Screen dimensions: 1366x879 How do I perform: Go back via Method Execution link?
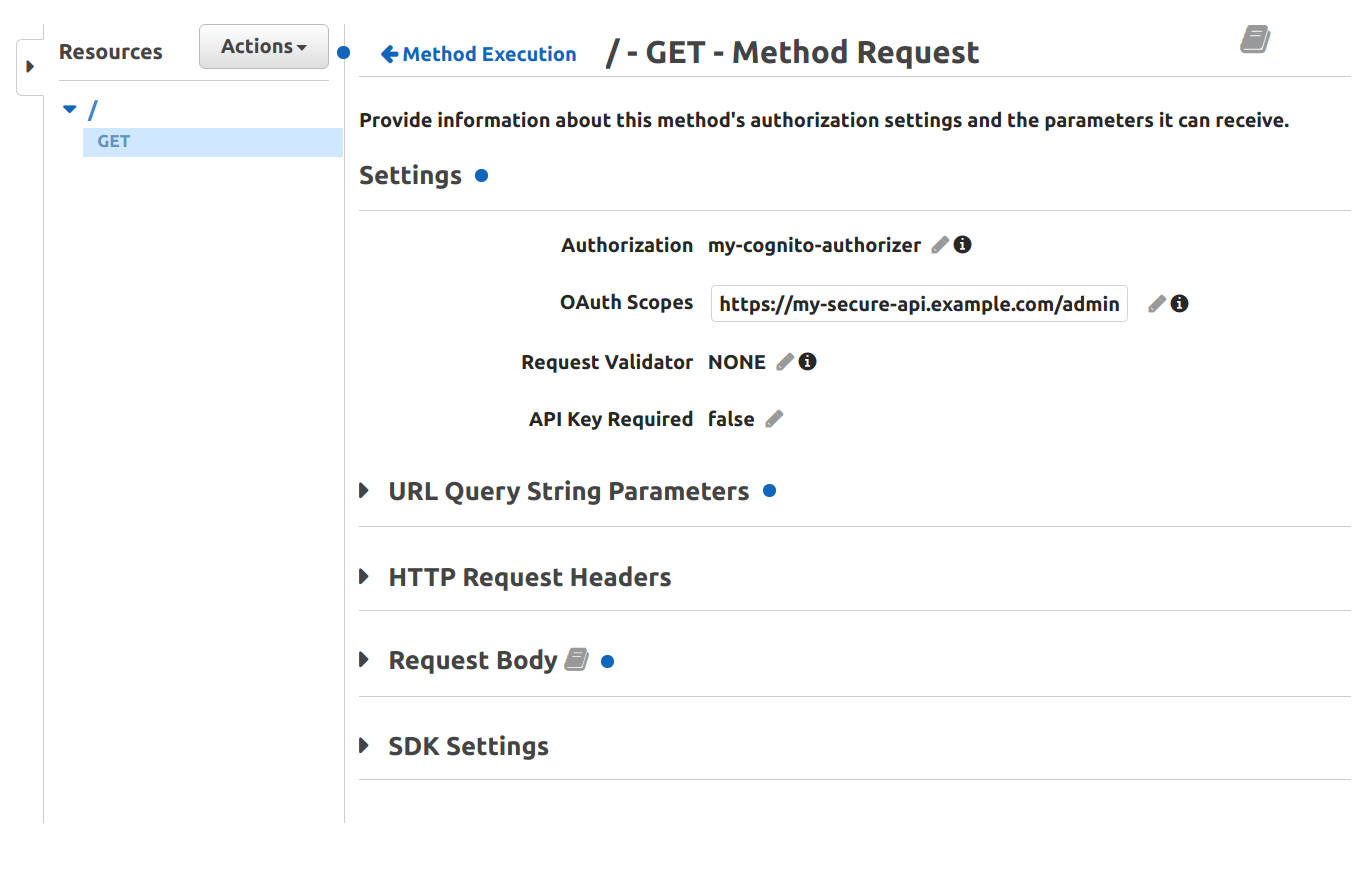point(478,54)
